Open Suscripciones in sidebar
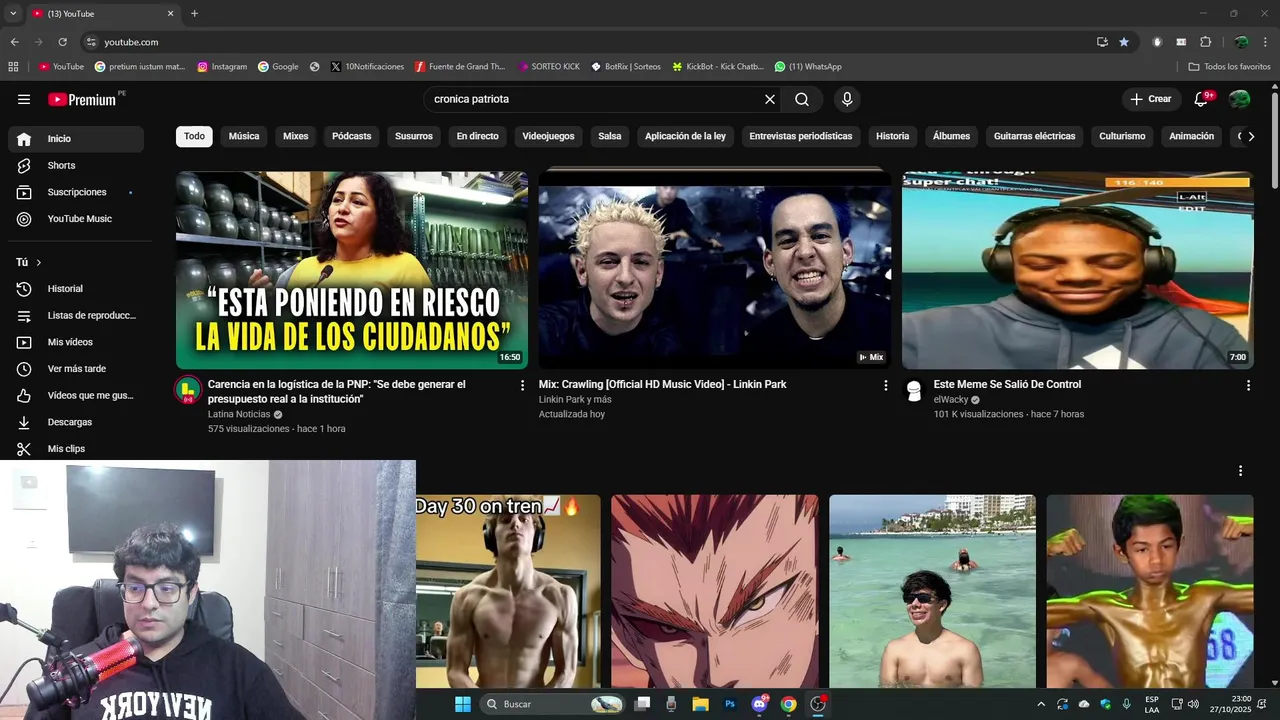The image size is (1280, 720). (x=76, y=192)
